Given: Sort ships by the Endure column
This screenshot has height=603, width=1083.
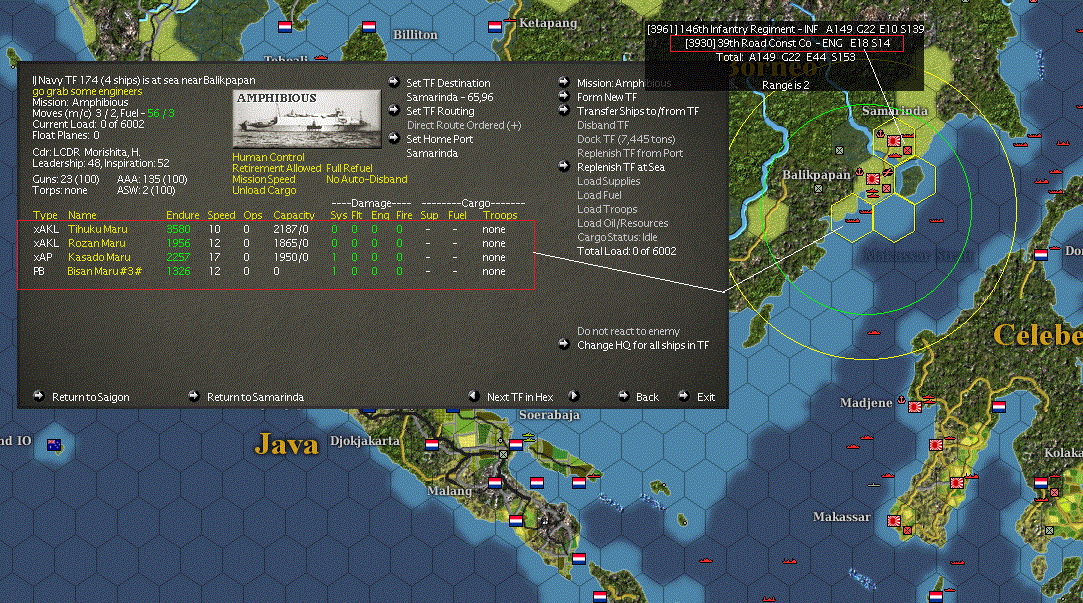Looking at the screenshot, I should pyautogui.click(x=182, y=215).
